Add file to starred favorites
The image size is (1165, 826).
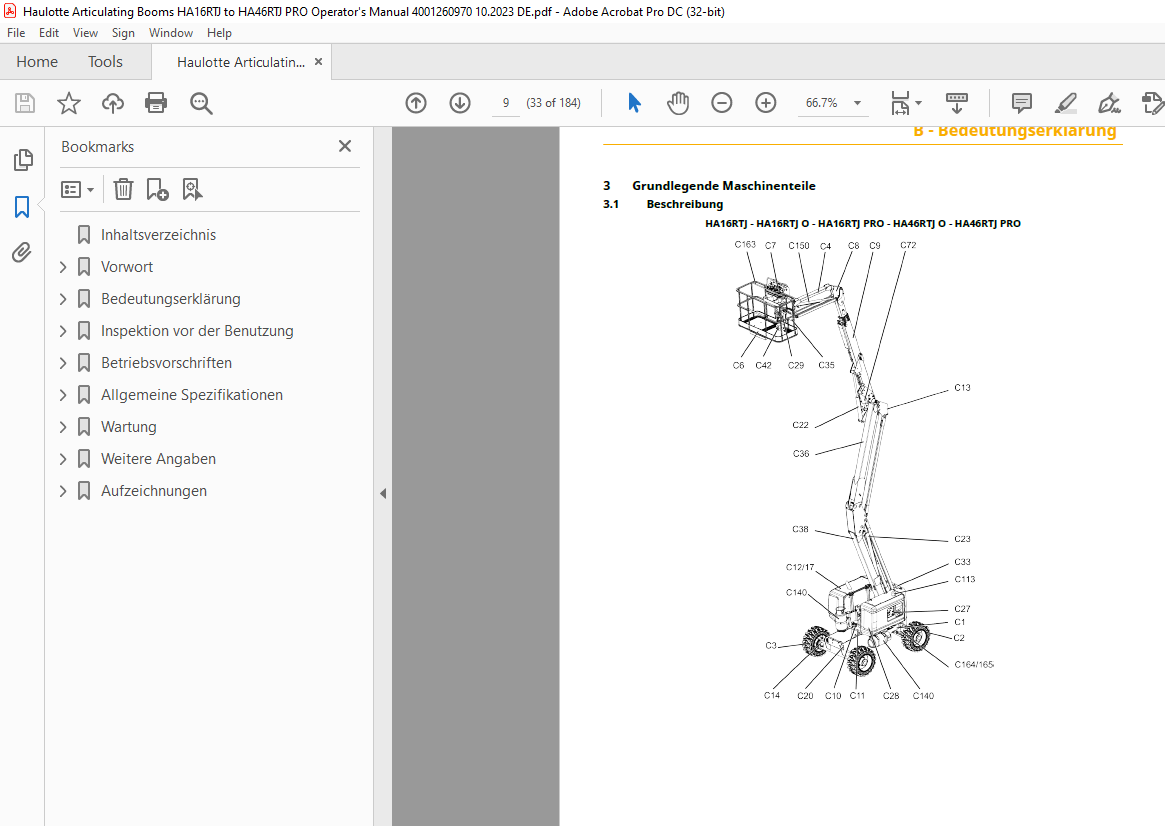68,103
